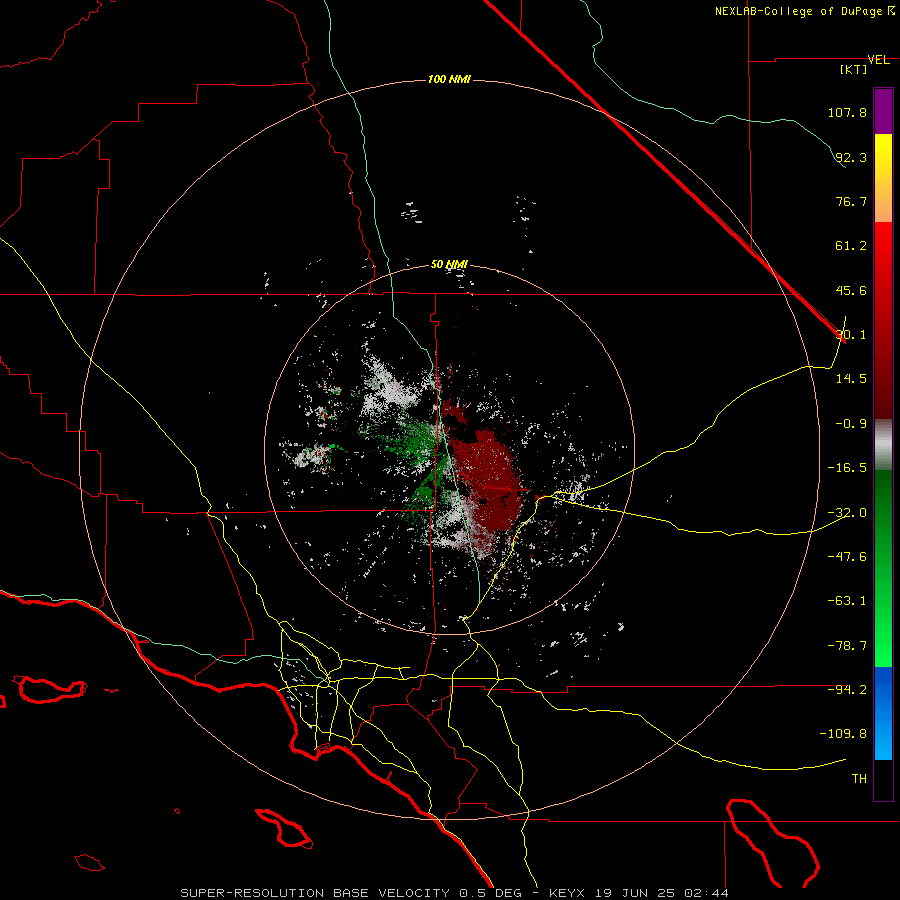
Task: Click the 107.8 velocity scale value
Action: 847,112
